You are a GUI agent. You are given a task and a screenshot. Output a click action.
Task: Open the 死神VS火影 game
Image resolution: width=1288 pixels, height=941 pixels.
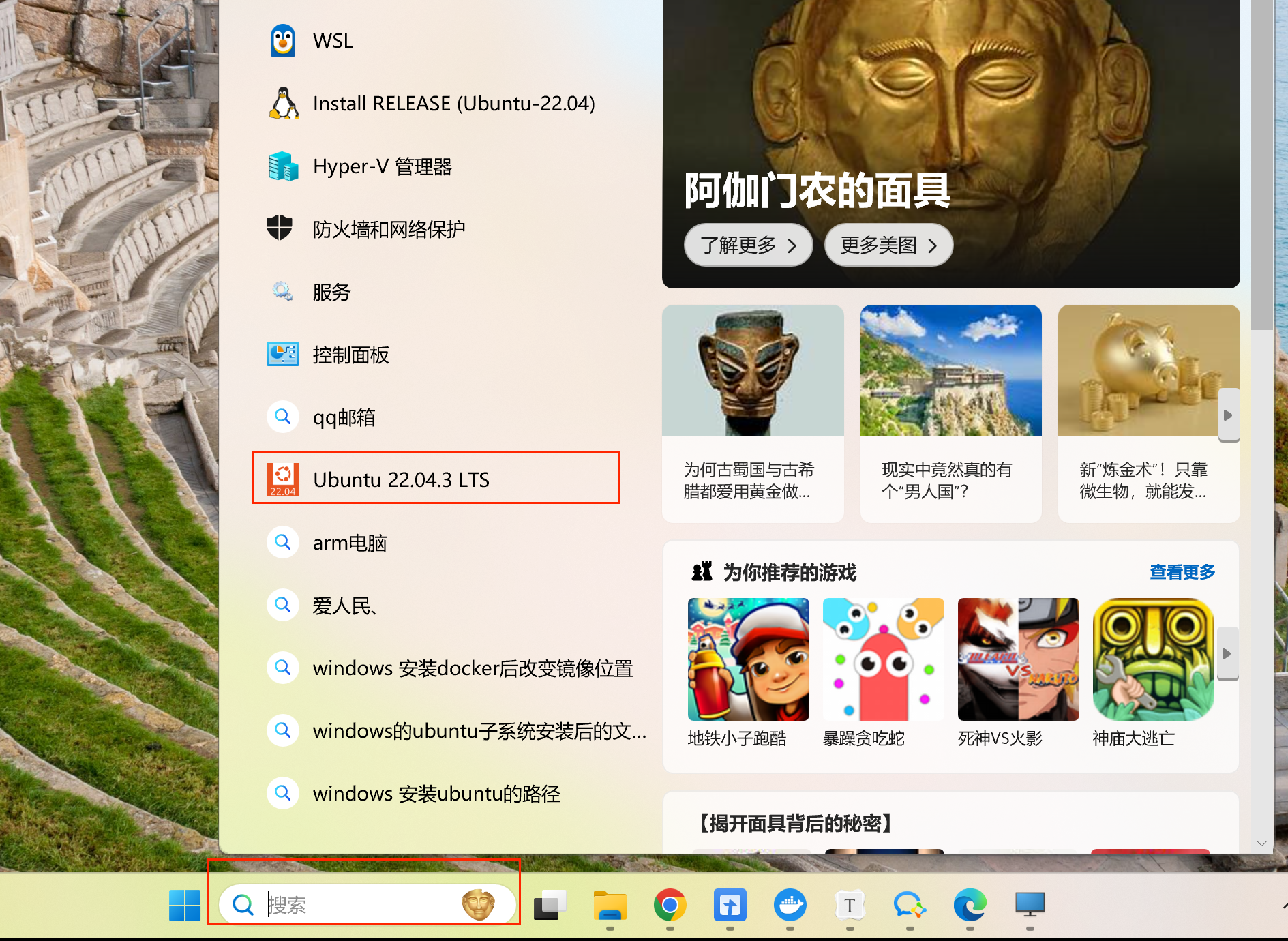1018,673
